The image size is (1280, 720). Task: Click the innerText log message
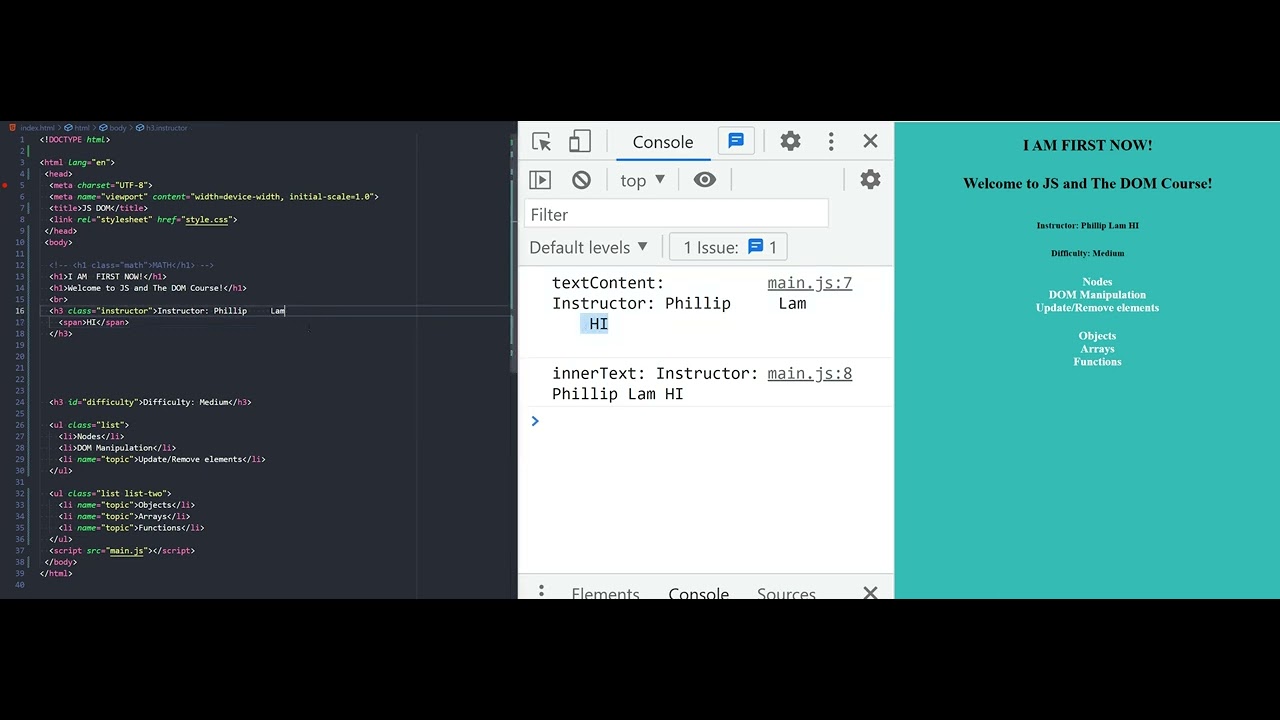coord(655,384)
